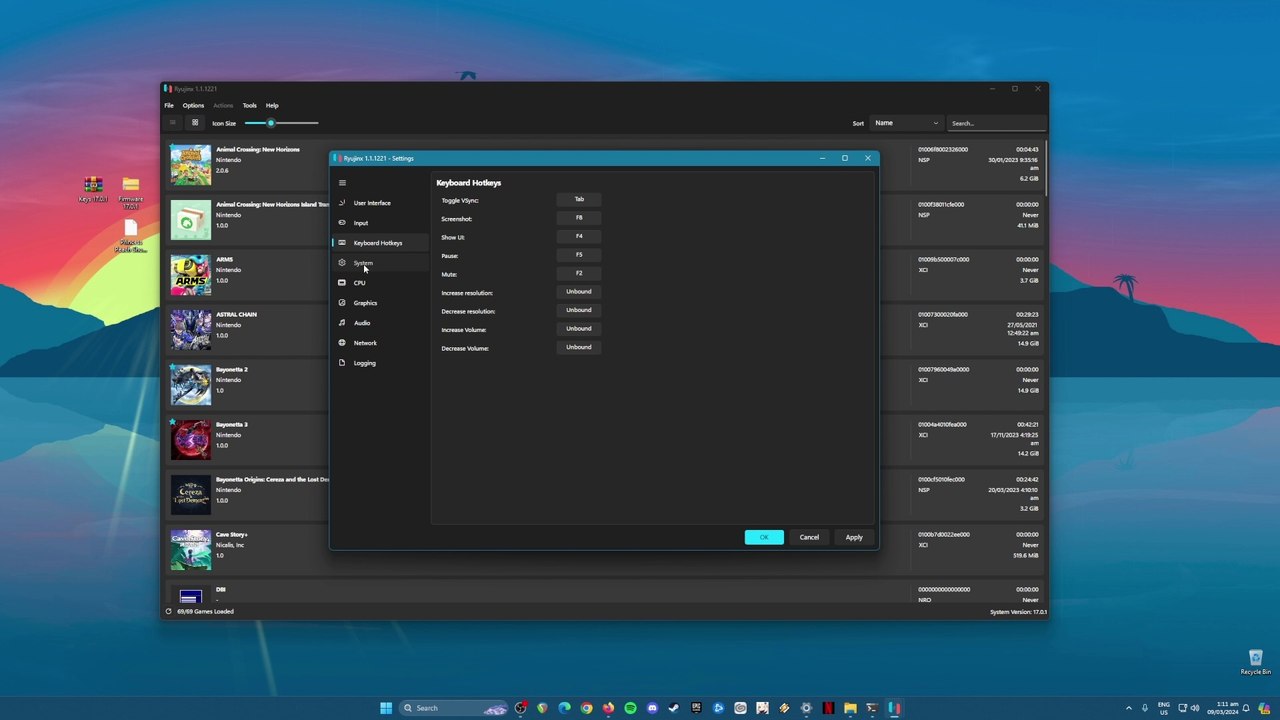Rebind the Toggle VSync hotkey (Tab)
The image size is (1280, 720).
click(x=579, y=199)
